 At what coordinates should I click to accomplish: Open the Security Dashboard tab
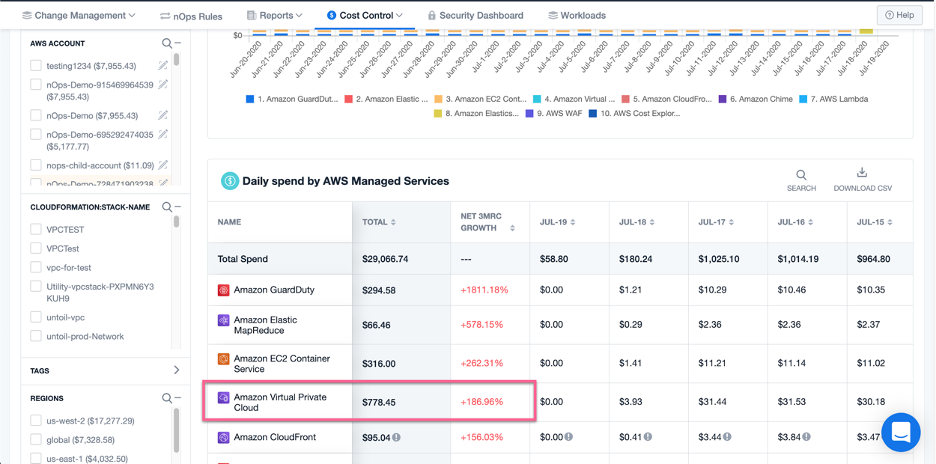[475, 15]
